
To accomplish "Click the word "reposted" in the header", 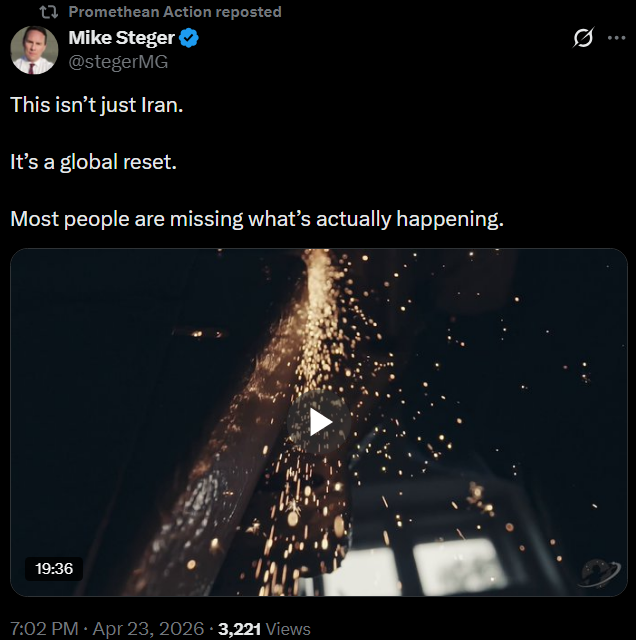I will [248, 12].
